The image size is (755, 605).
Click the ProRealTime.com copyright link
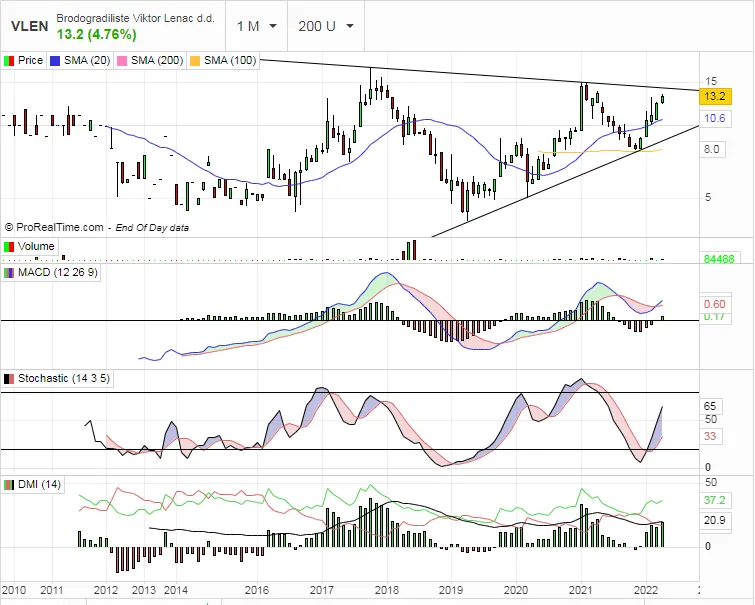(x=60, y=228)
